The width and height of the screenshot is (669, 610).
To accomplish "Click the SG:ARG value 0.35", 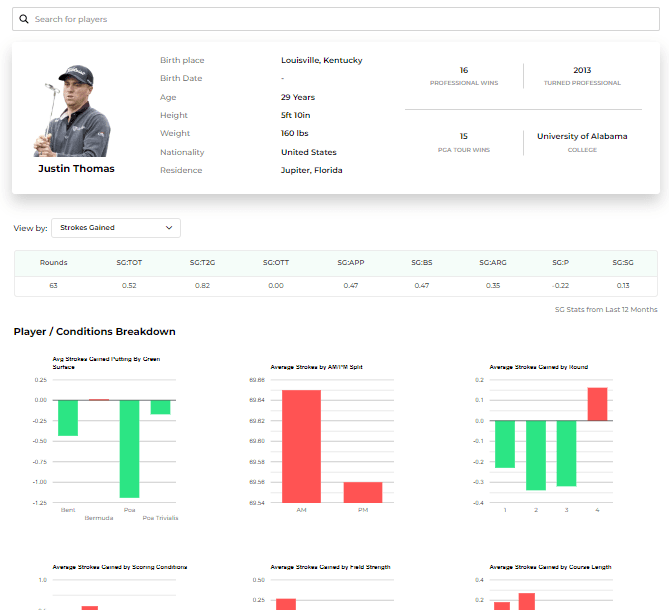I will coord(493,285).
